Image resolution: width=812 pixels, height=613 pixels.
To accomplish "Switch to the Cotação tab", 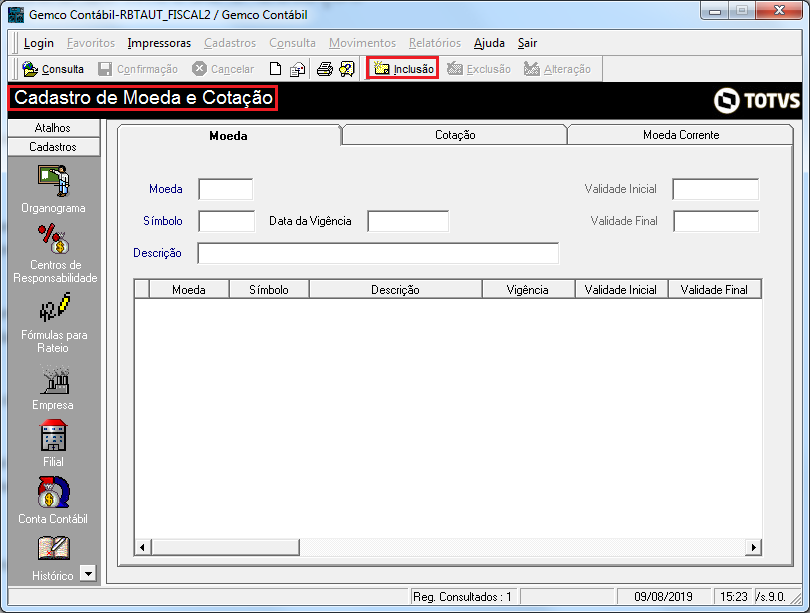I will click(455, 135).
